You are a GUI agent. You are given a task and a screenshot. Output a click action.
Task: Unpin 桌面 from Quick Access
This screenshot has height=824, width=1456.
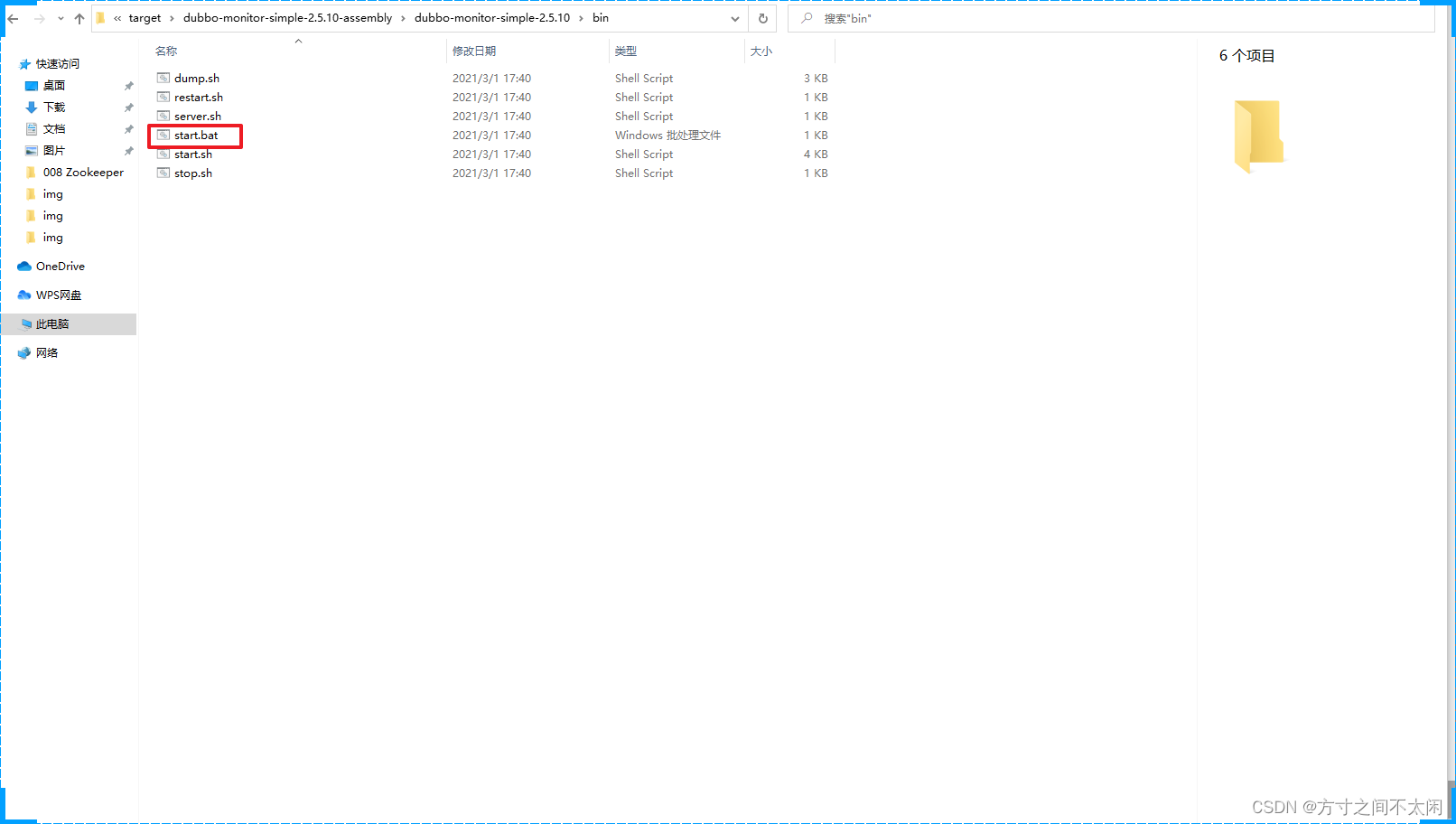click(129, 85)
